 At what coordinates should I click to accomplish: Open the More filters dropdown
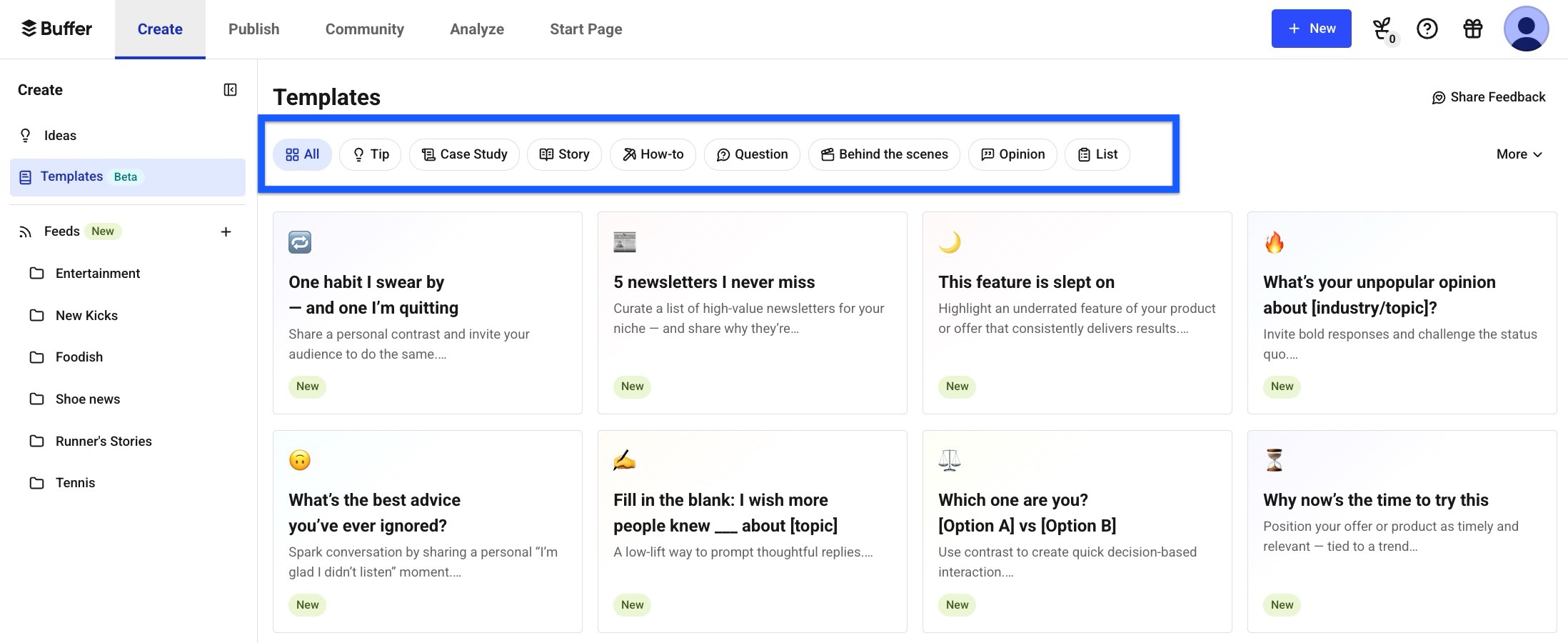click(x=1518, y=154)
